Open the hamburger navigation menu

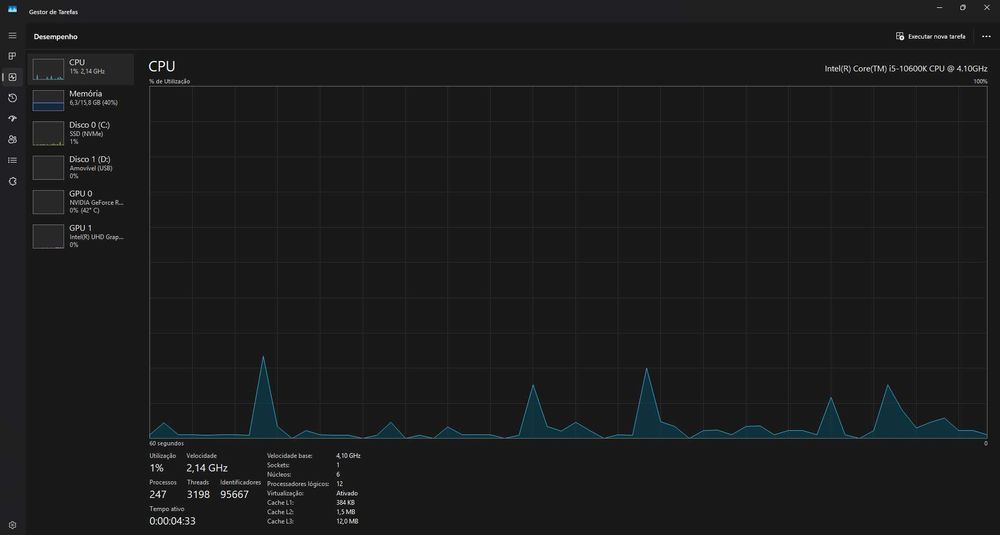[x=12, y=36]
